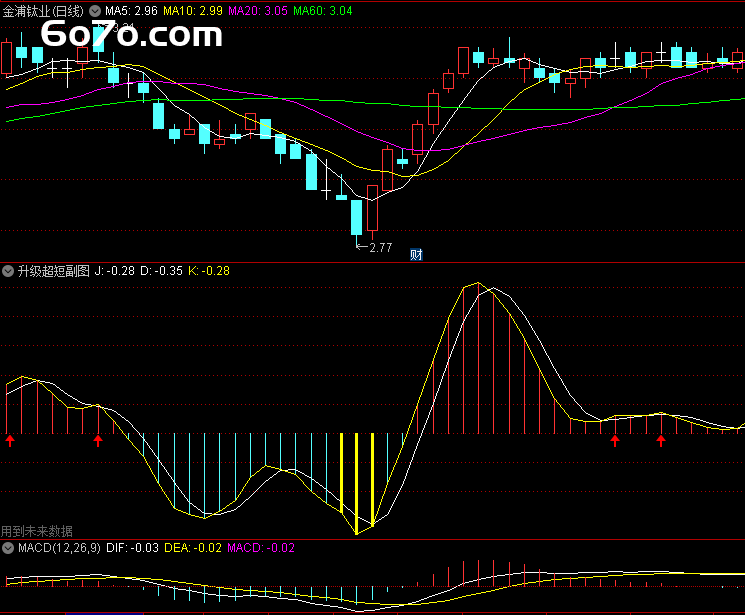Click MACD: -0.02 magenta value
This screenshot has height=615, width=745.
click(261, 548)
